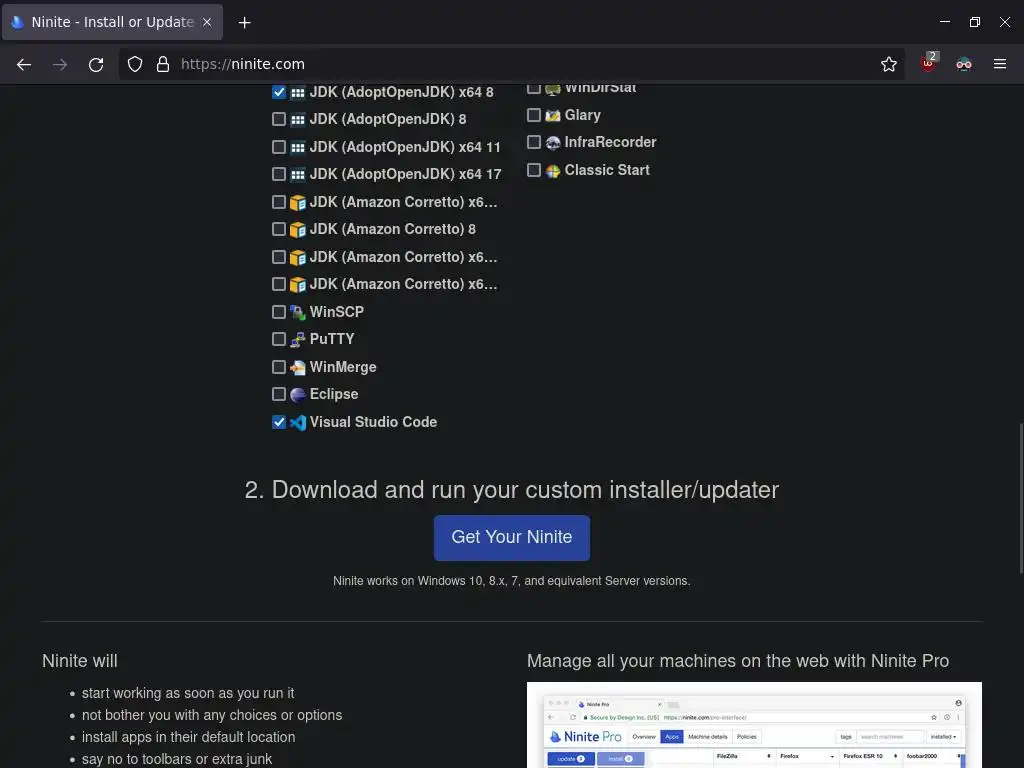Open the goggles extension icon in toolbar
This screenshot has height=768, width=1024.
click(x=963, y=64)
